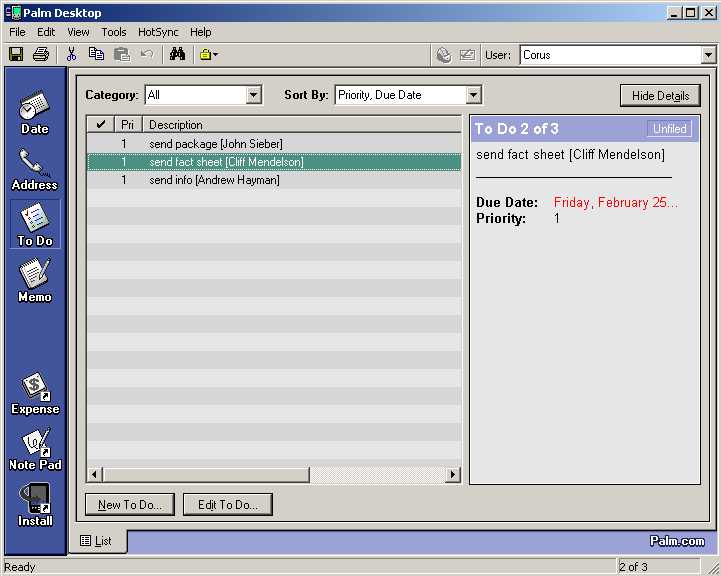Open the Memo sidebar icon
This screenshot has height=576, width=721.
pos(35,280)
